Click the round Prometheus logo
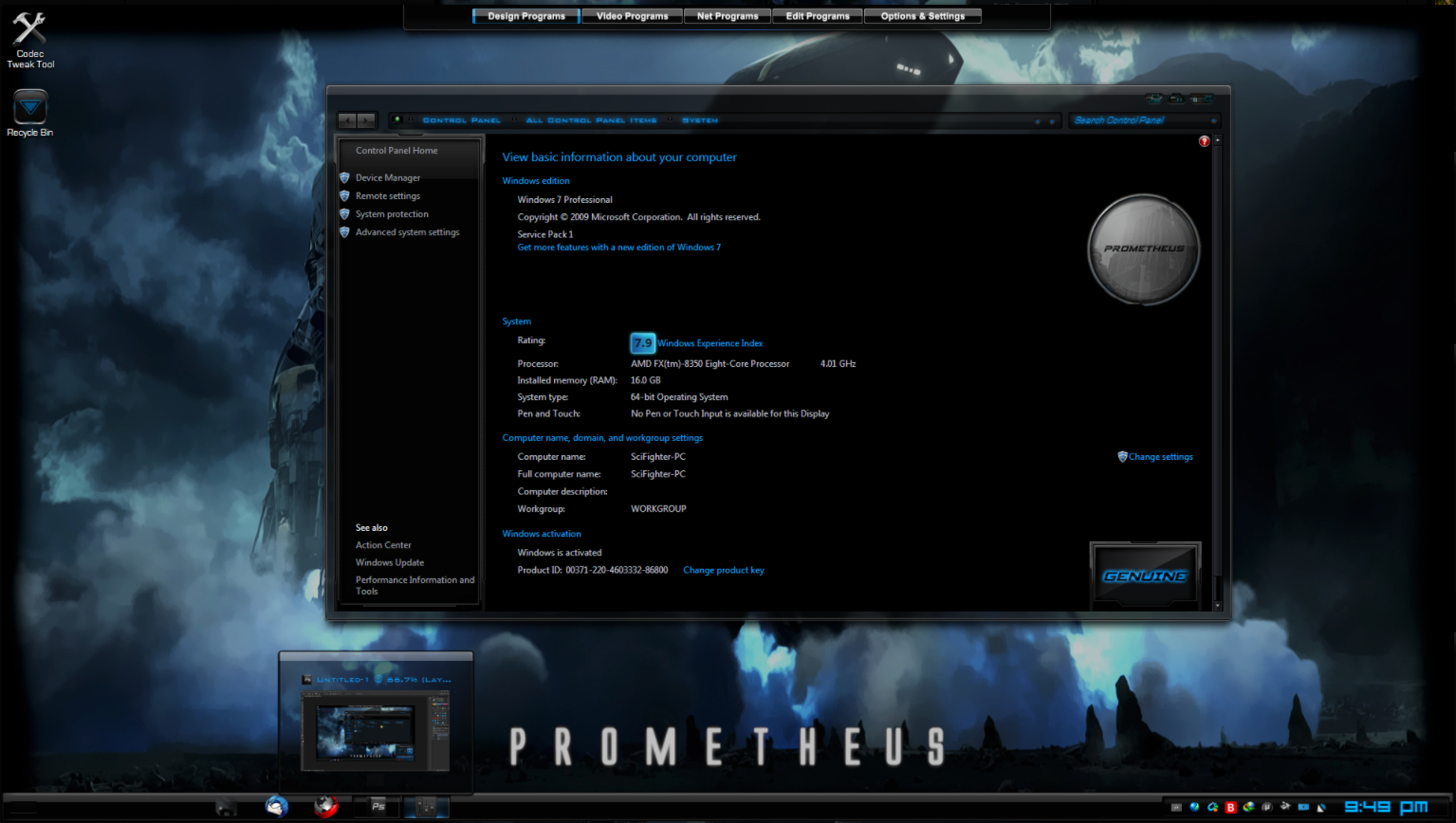This screenshot has height=823, width=1456. pos(1143,249)
